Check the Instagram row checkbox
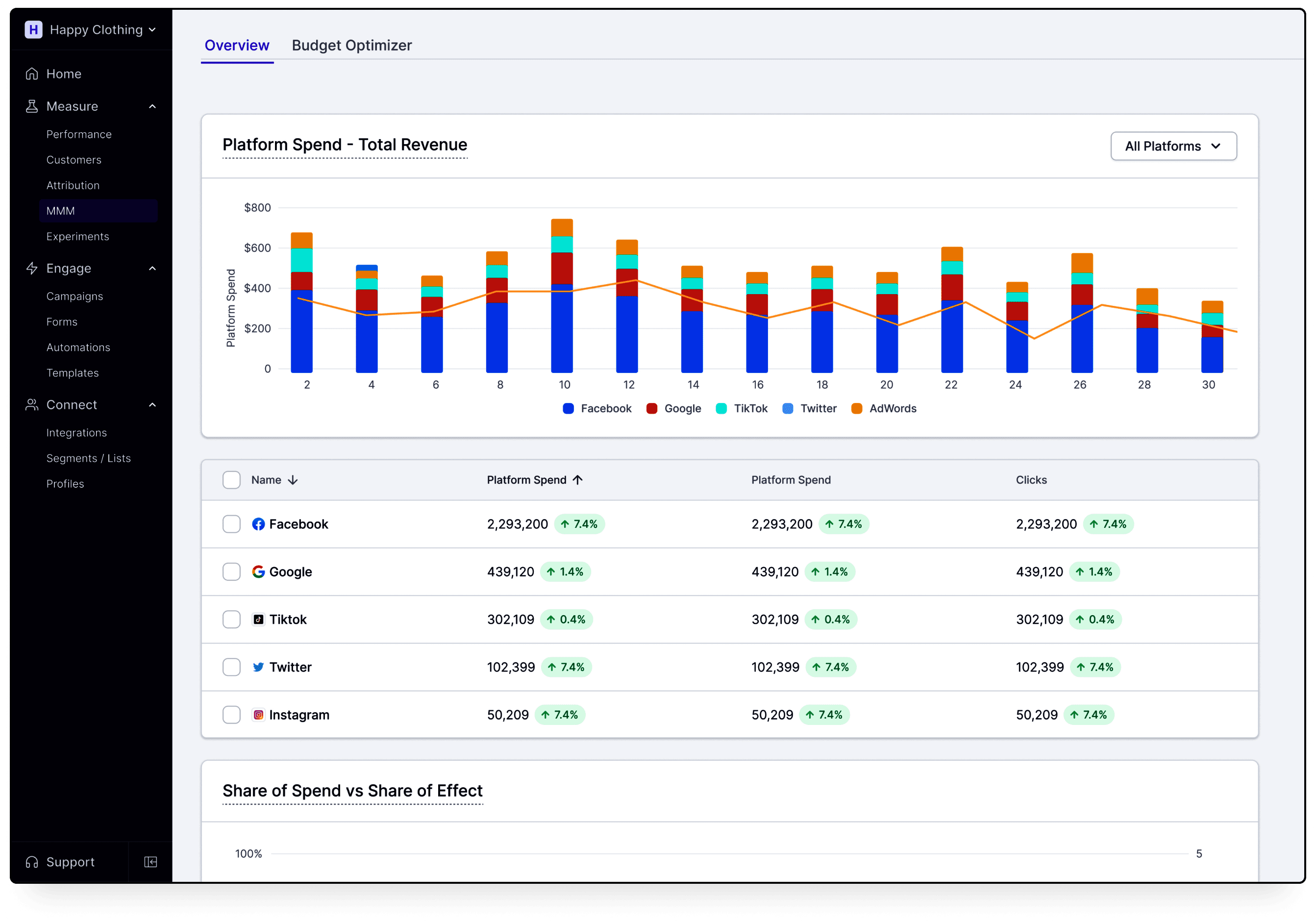Image resolution: width=1316 pixels, height=923 pixels. pos(231,714)
